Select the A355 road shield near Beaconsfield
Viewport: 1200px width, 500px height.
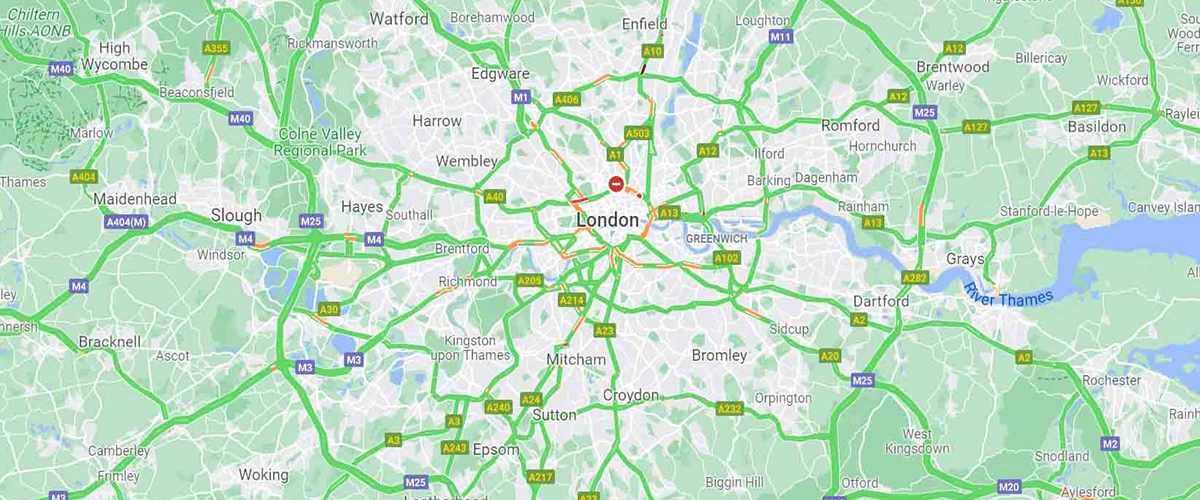point(216,48)
